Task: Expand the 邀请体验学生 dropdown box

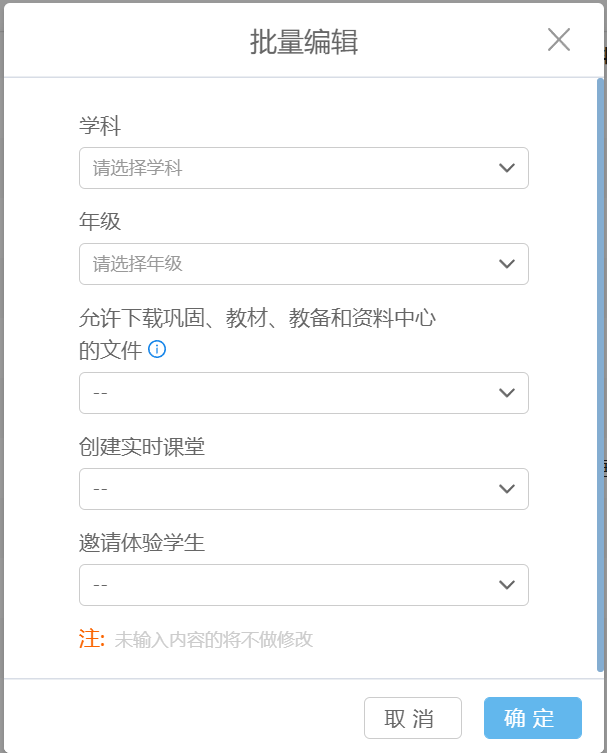Action: coord(304,585)
